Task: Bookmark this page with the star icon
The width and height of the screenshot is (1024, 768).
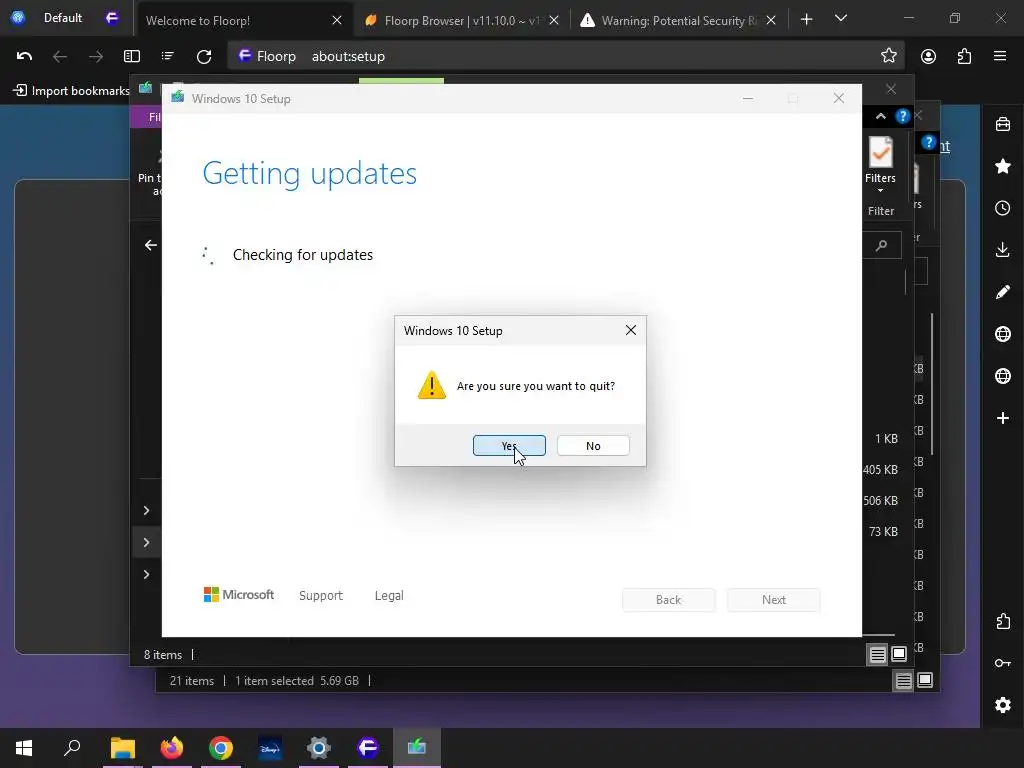Action: [888, 56]
